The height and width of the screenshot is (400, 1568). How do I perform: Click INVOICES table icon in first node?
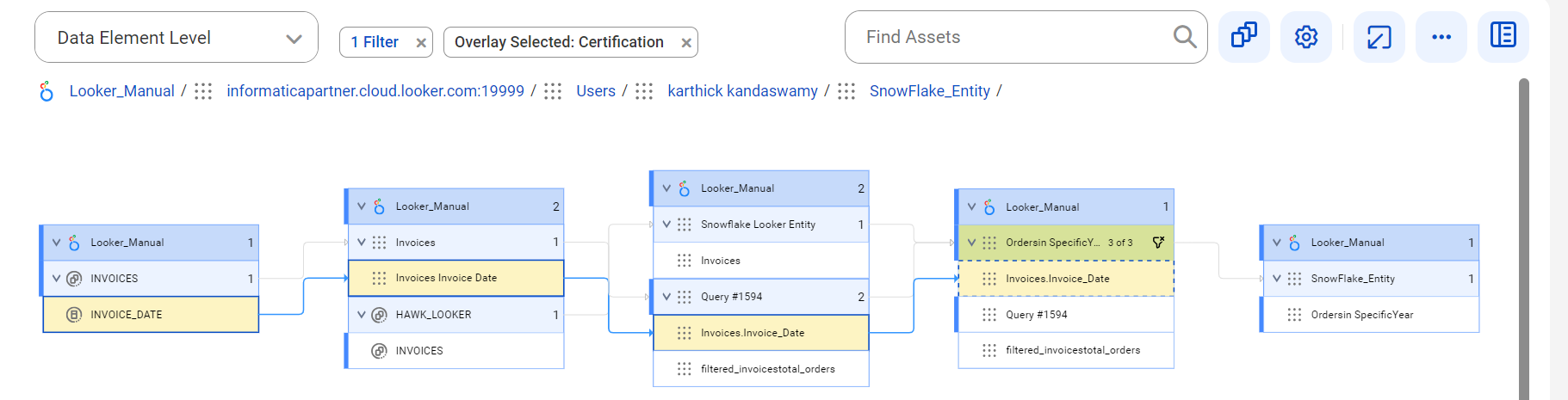pyautogui.click(x=74, y=279)
